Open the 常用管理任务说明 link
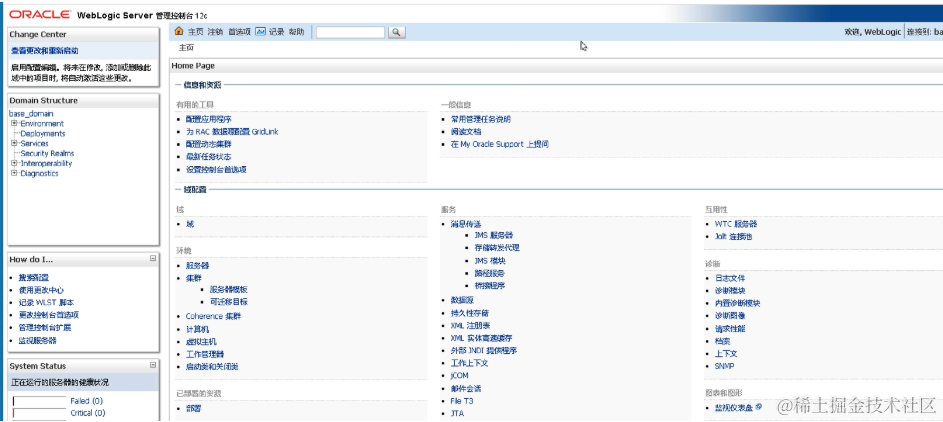Image resolution: width=943 pixels, height=422 pixels. coord(481,119)
